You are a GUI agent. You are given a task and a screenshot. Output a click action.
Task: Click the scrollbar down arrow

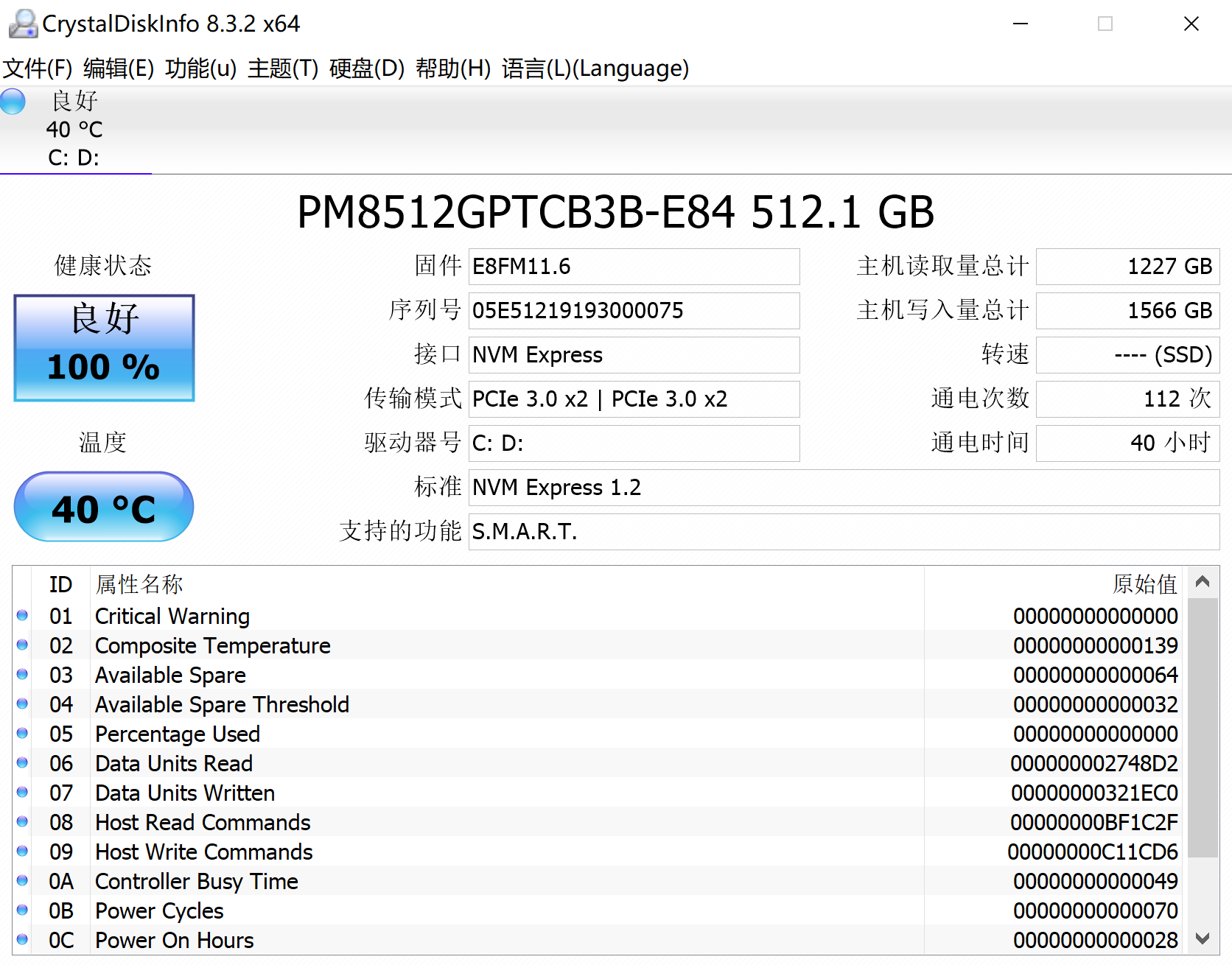click(x=1203, y=938)
